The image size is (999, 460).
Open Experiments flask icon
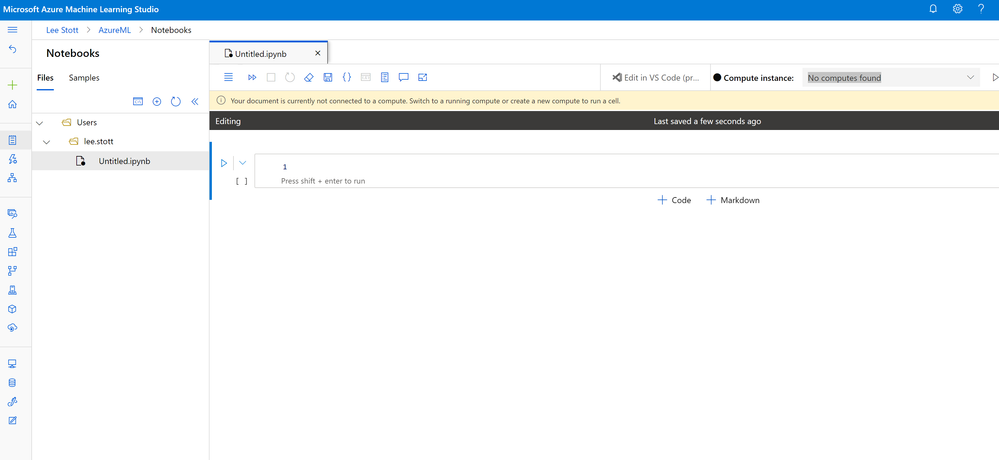point(12,233)
